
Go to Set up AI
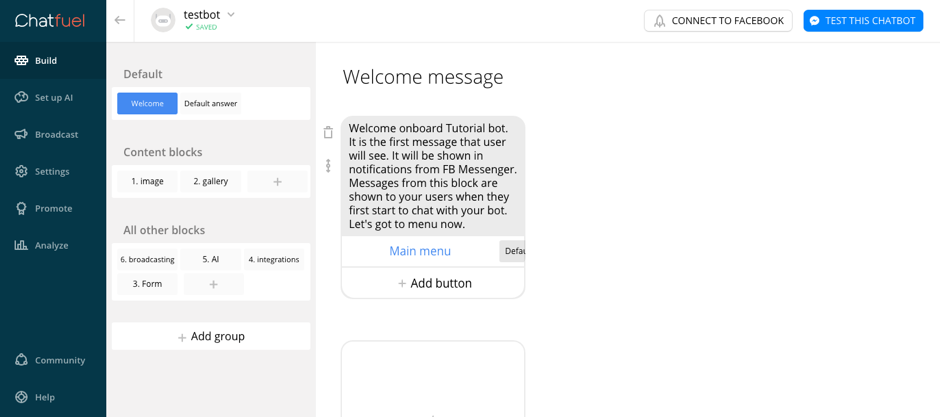click(53, 97)
